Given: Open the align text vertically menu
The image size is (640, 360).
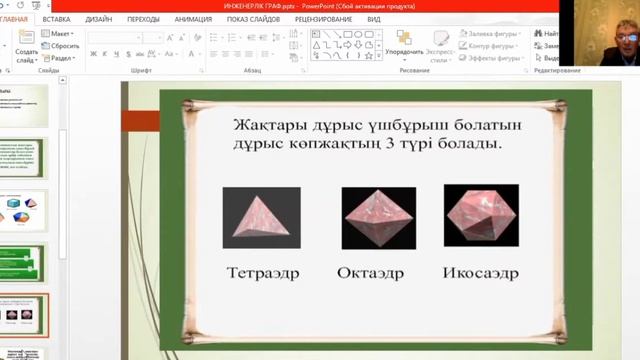Looking at the screenshot, I should (x=295, y=46).
